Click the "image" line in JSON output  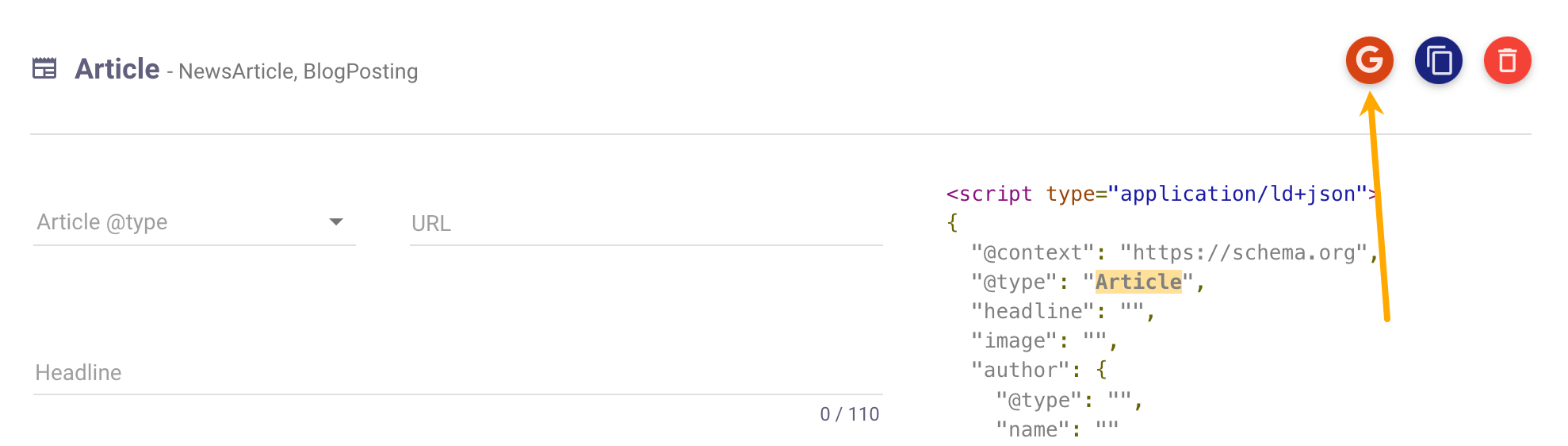[1043, 341]
